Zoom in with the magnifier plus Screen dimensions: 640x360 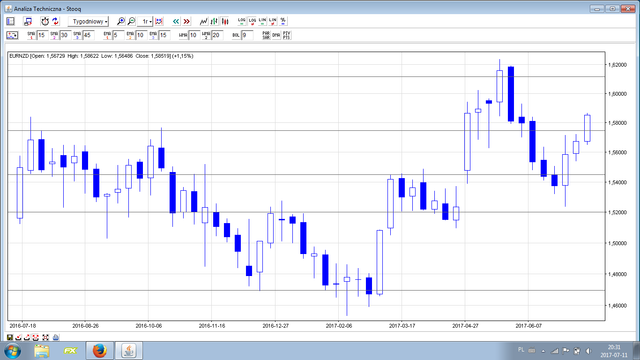coord(121,21)
